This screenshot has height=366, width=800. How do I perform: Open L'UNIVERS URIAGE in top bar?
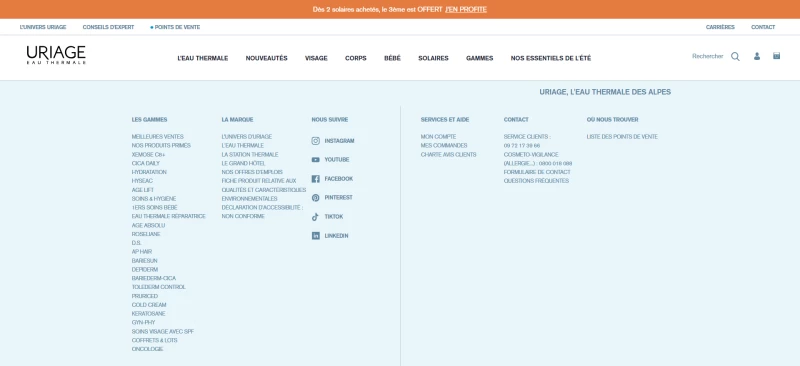(43, 27)
